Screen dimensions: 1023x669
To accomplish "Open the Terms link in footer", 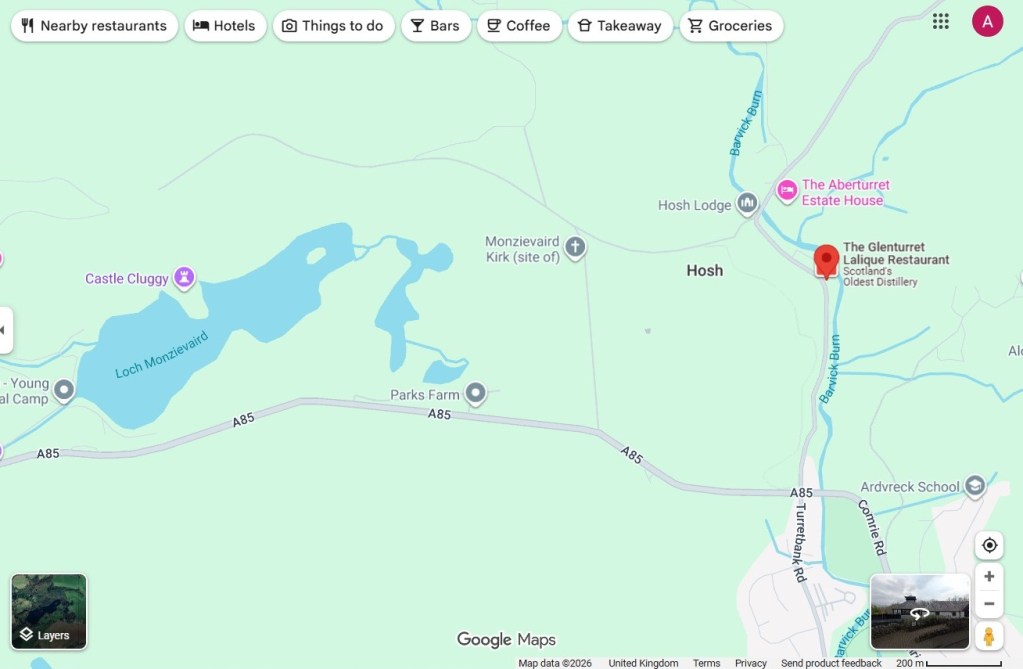I will pyautogui.click(x=706, y=663).
